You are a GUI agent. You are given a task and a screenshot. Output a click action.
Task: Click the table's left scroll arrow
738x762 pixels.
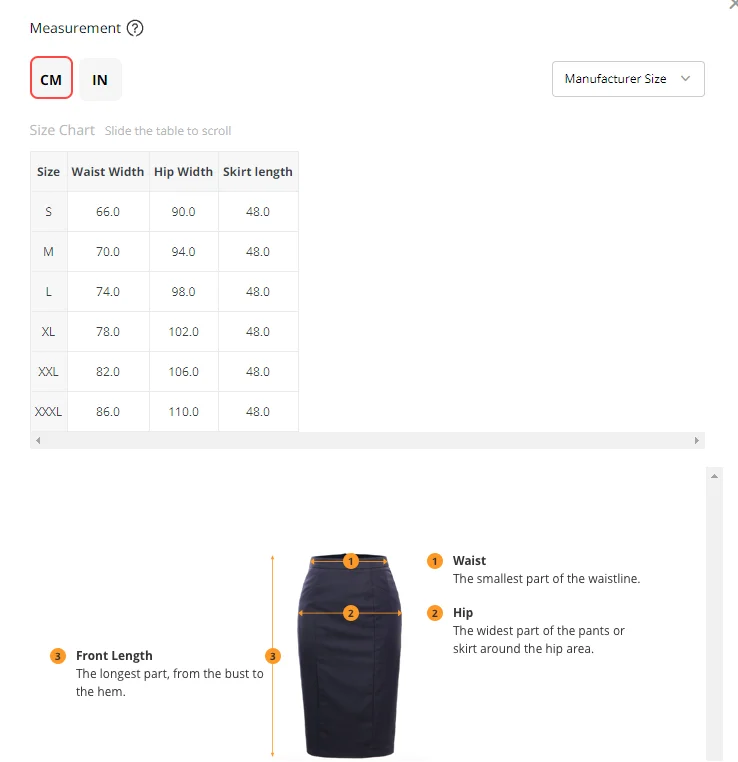38,441
